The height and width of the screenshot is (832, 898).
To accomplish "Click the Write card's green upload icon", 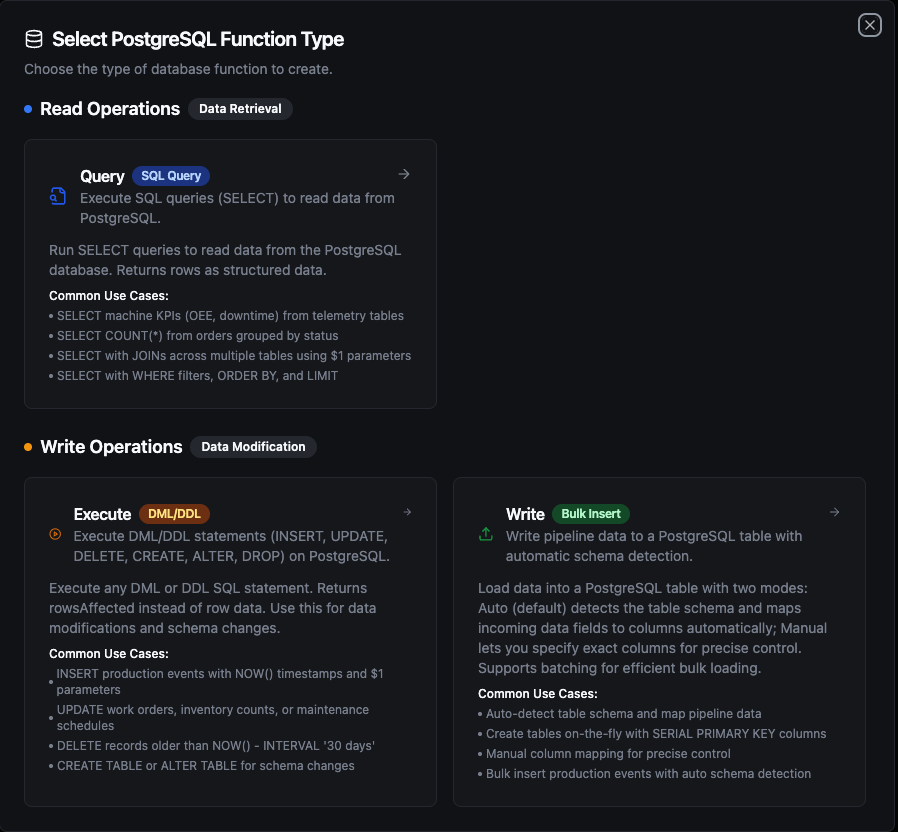I will (x=486, y=534).
